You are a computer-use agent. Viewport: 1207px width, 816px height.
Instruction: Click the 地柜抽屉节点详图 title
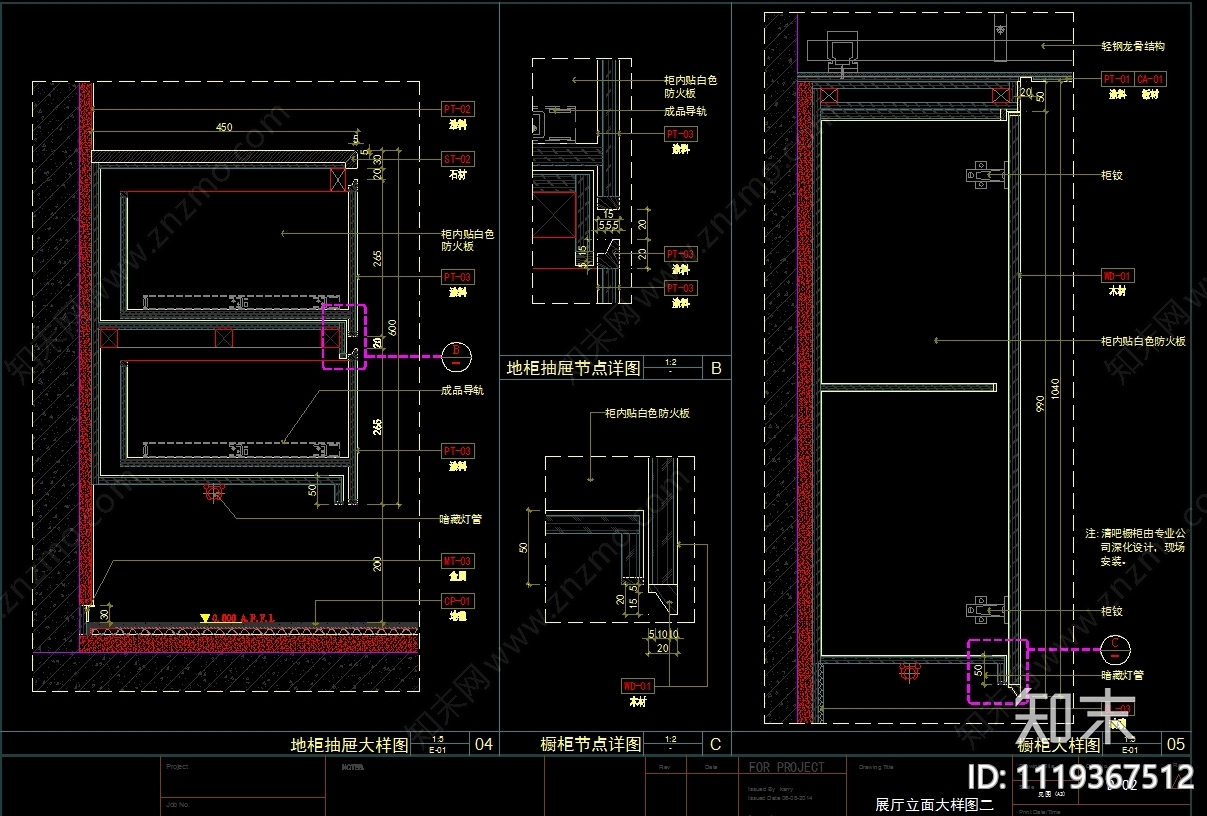tap(574, 368)
